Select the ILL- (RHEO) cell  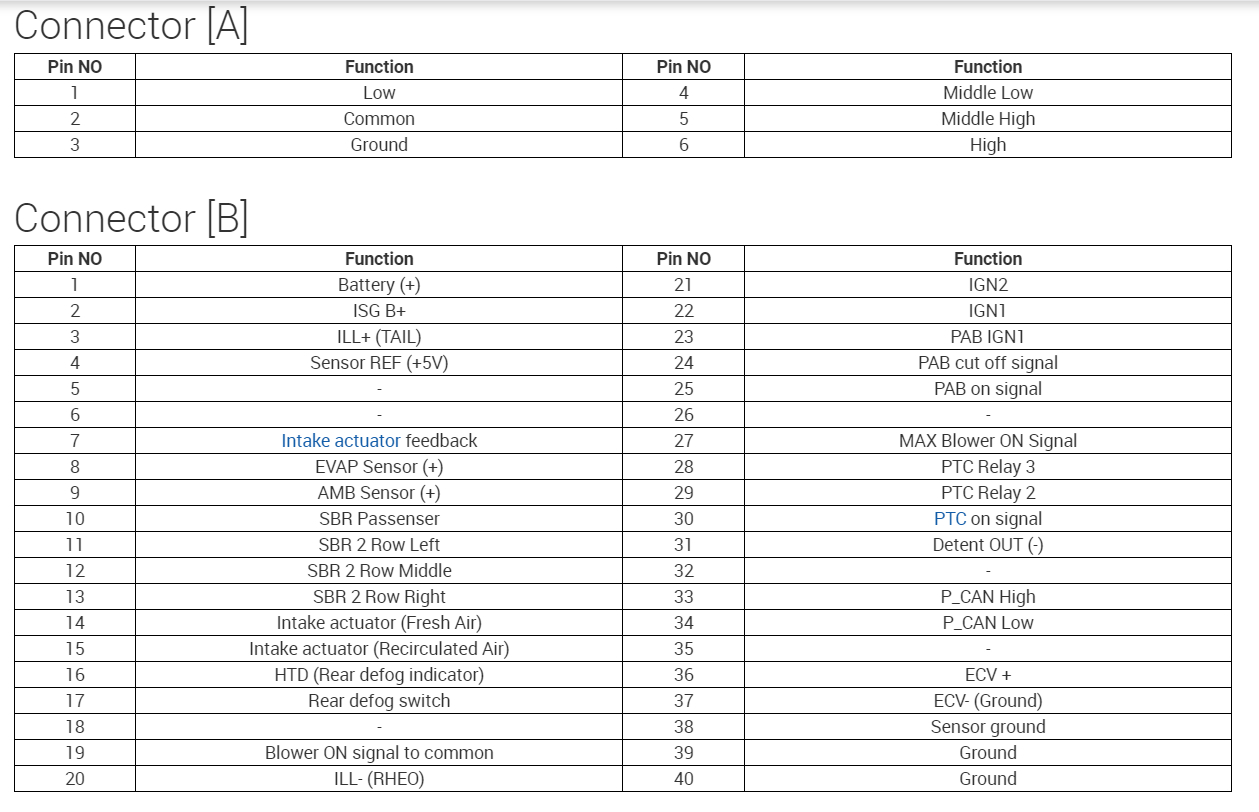(x=379, y=779)
